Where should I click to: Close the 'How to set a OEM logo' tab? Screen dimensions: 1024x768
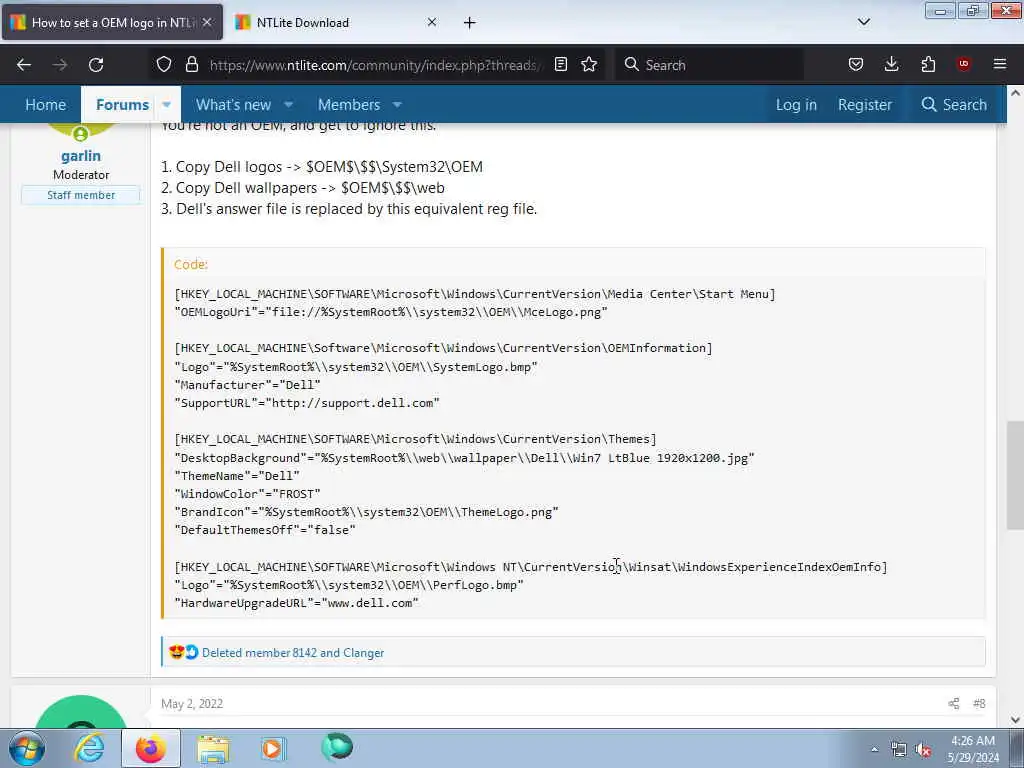pos(207,22)
